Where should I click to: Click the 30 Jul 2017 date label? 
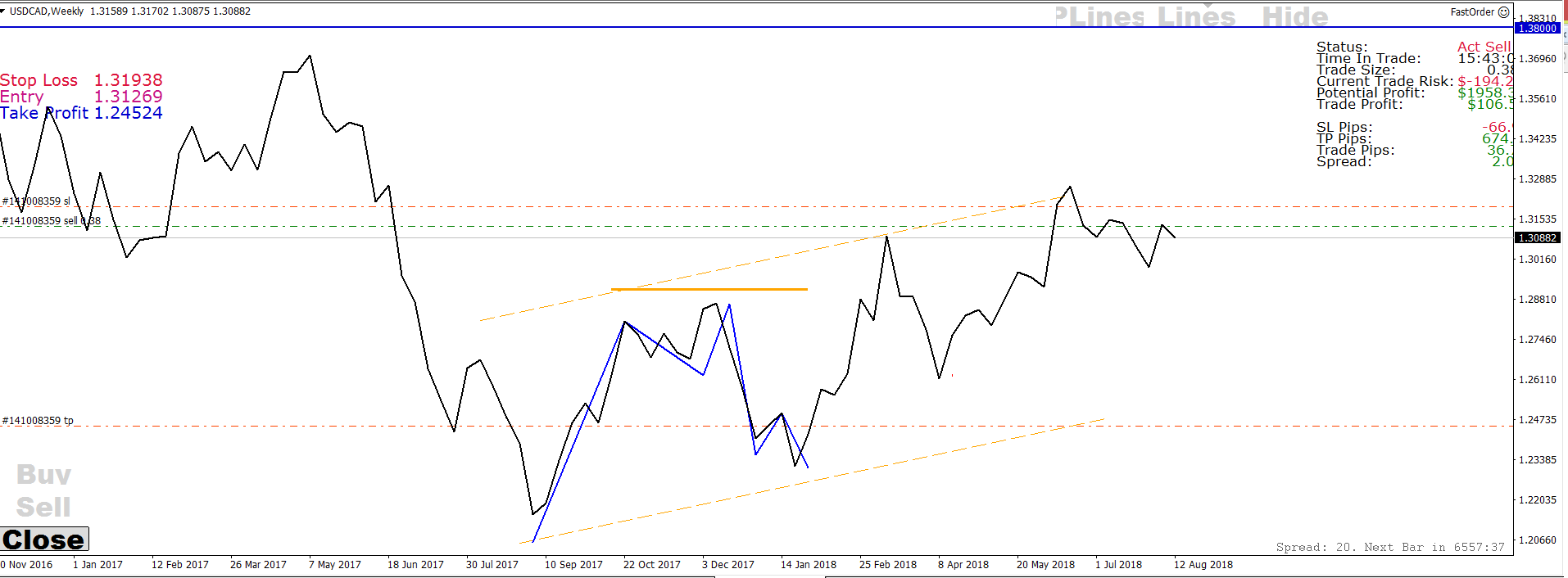click(x=492, y=565)
